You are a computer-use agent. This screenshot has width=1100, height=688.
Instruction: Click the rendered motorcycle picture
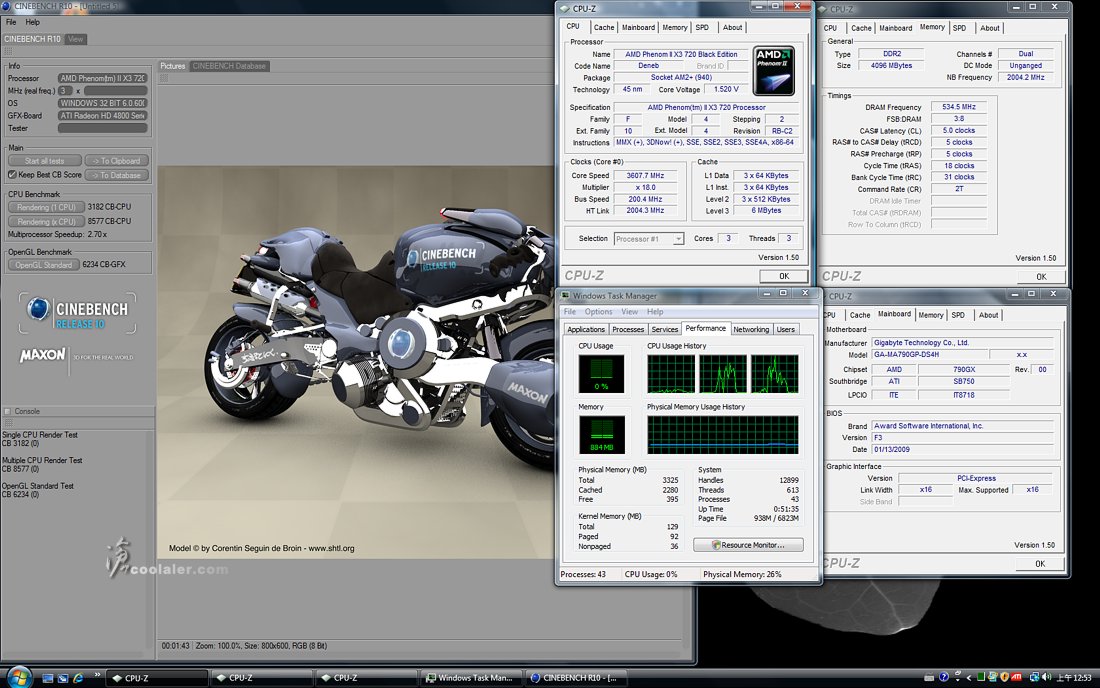357,363
